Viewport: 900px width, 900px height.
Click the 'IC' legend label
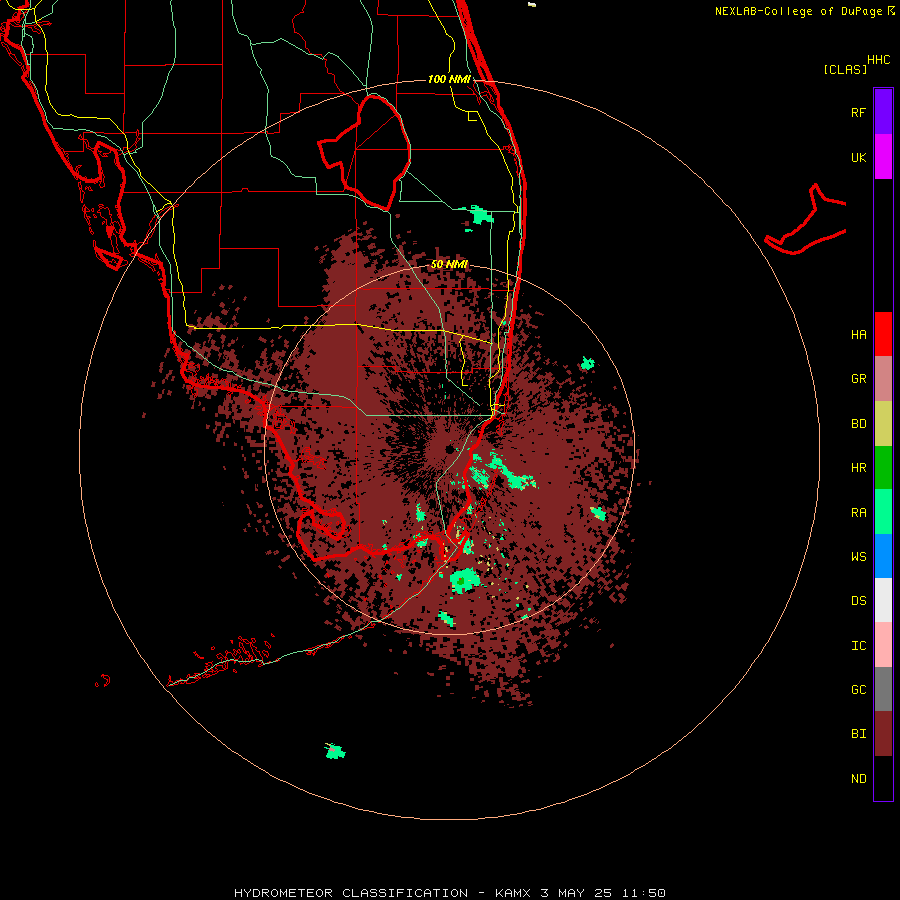(x=858, y=646)
